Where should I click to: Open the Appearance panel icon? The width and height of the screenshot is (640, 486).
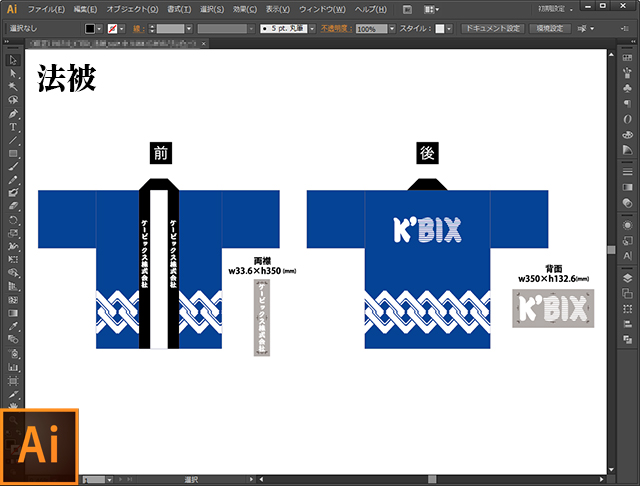click(627, 225)
